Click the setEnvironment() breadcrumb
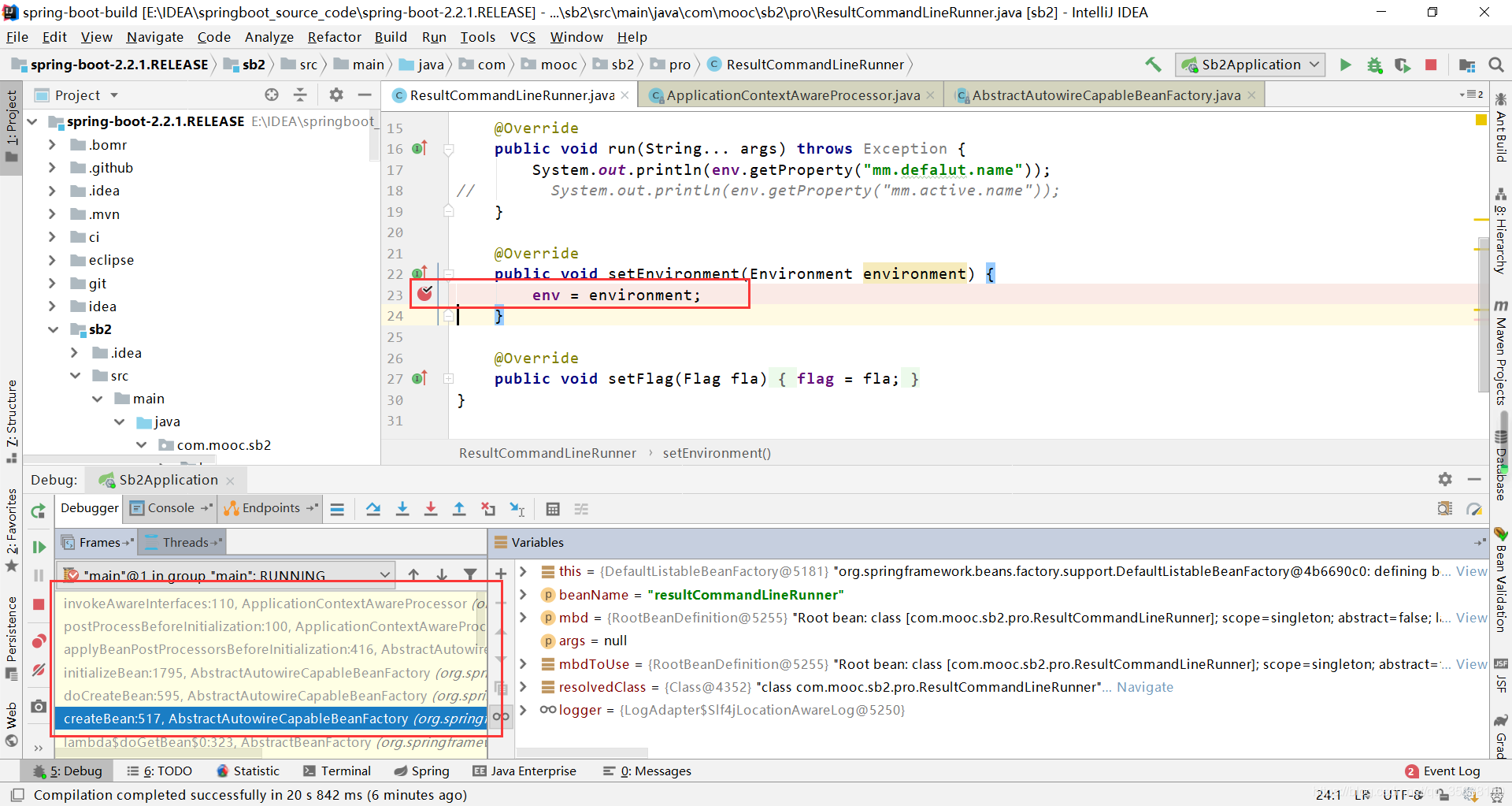Screen dimensions: 1512x806 click(x=717, y=453)
